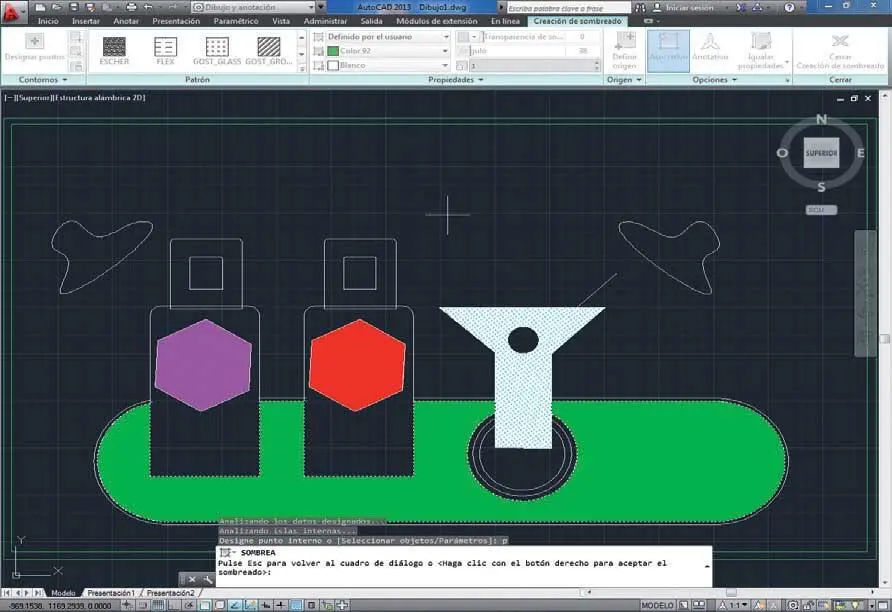The width and height of the screenshot is (892, 612).
Task: Switch to the Presentación1 layout tab
Action: click(110, 593)
